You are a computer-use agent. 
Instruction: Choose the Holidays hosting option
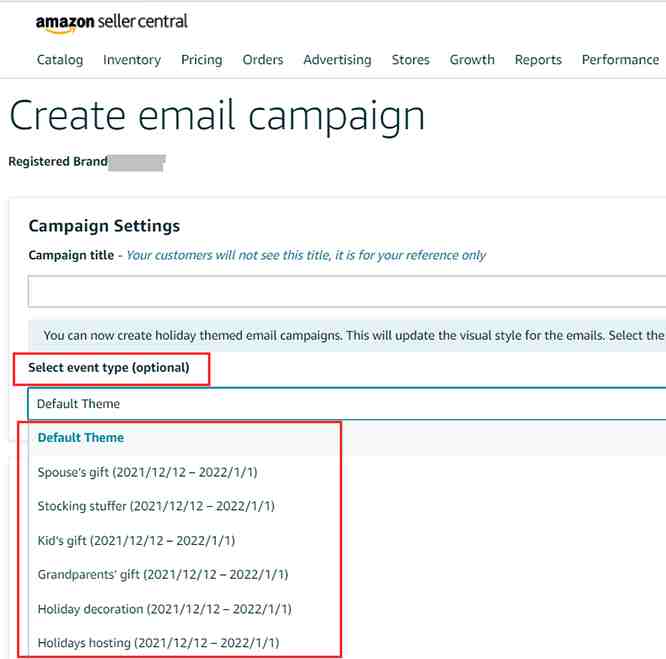pos(158,643)
